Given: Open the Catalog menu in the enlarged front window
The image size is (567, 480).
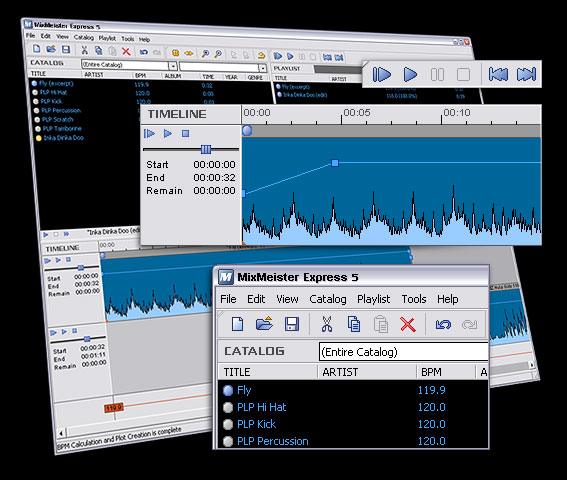Looking at the screenshot, I should click(328, 300).
